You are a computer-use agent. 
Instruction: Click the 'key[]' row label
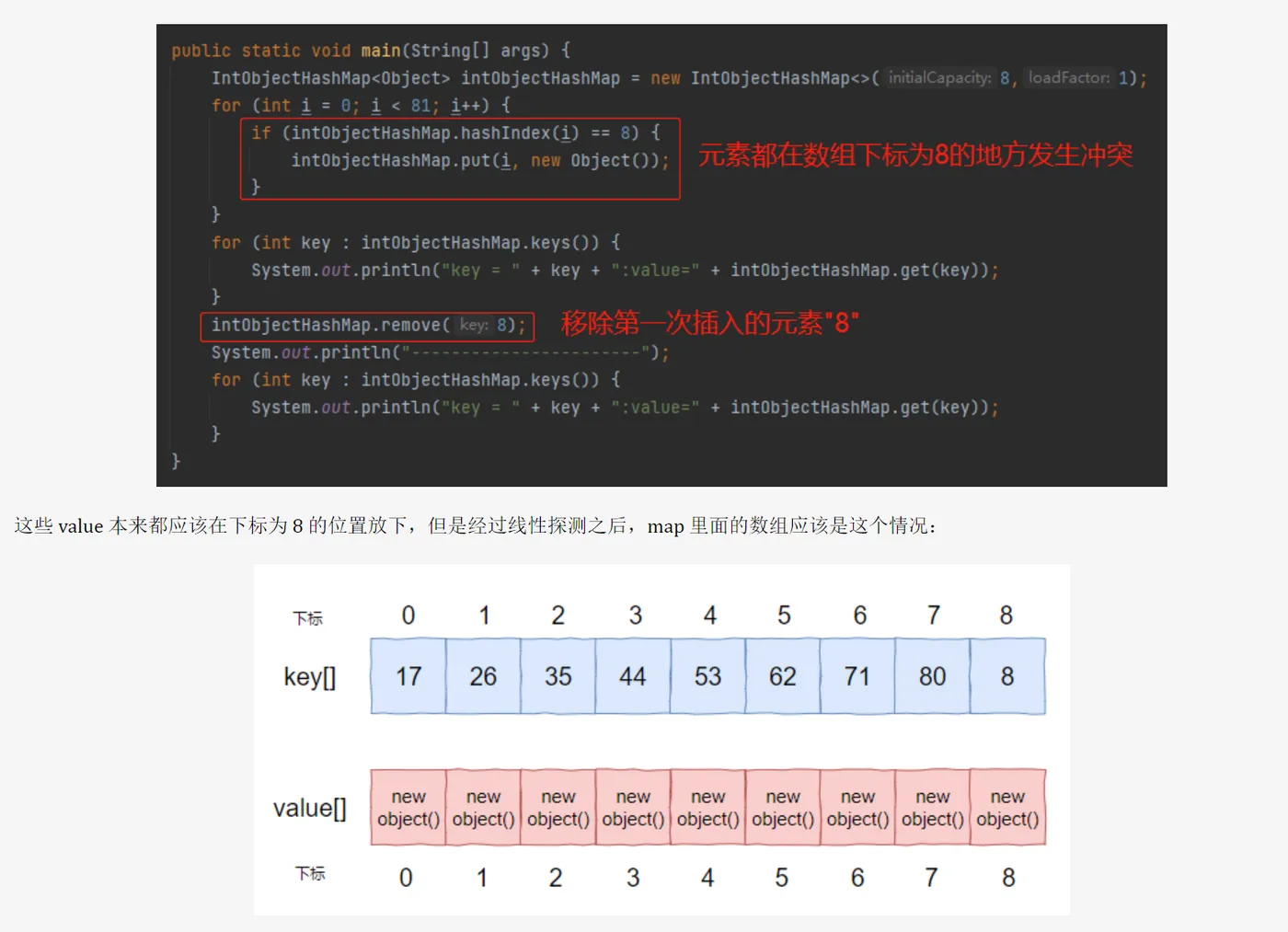tap(310, 677)
